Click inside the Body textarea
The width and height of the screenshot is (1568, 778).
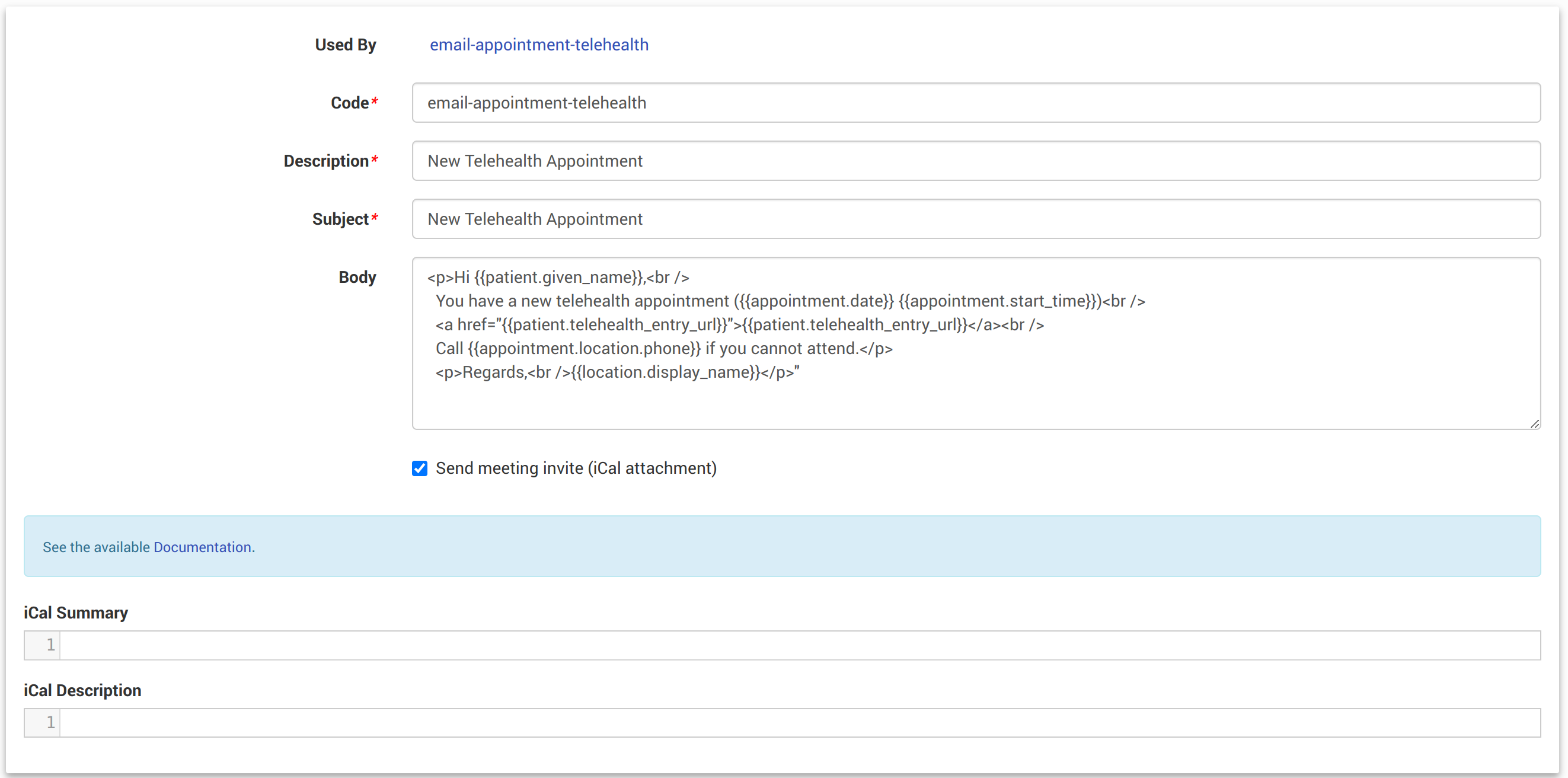point(975,396)
